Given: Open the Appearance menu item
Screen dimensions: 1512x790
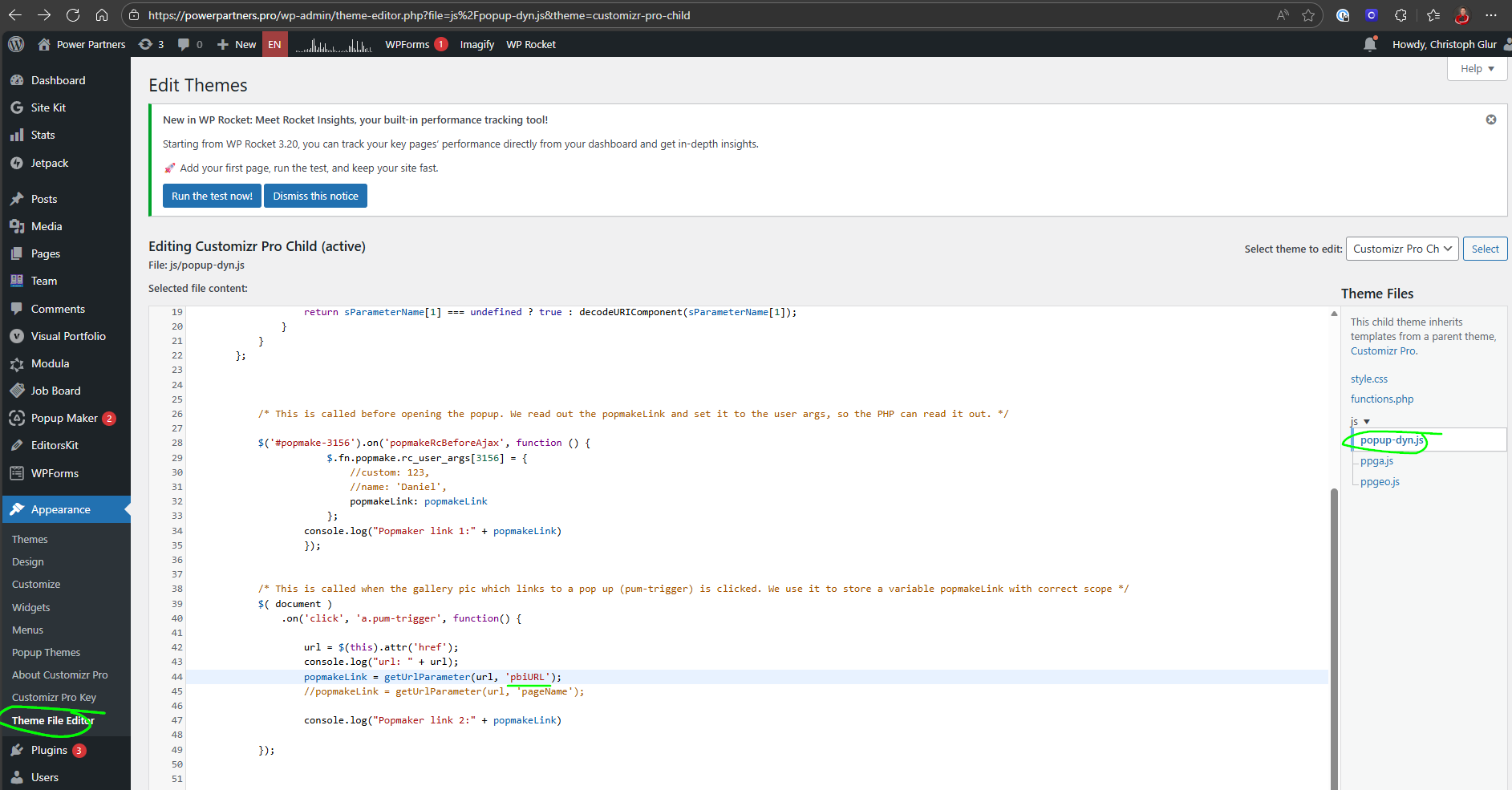Looking at the screenshot, I should [x=65, y=509].
